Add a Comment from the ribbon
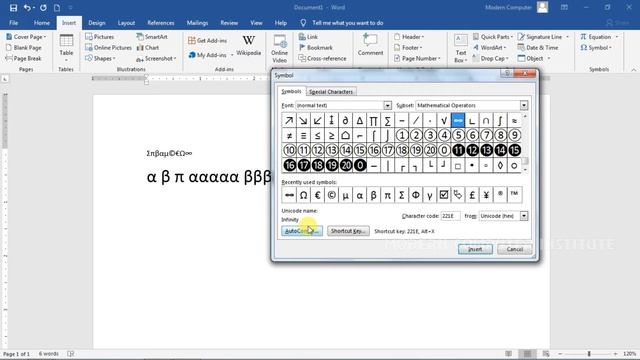The image size is (640, 360). coord(370,45)
